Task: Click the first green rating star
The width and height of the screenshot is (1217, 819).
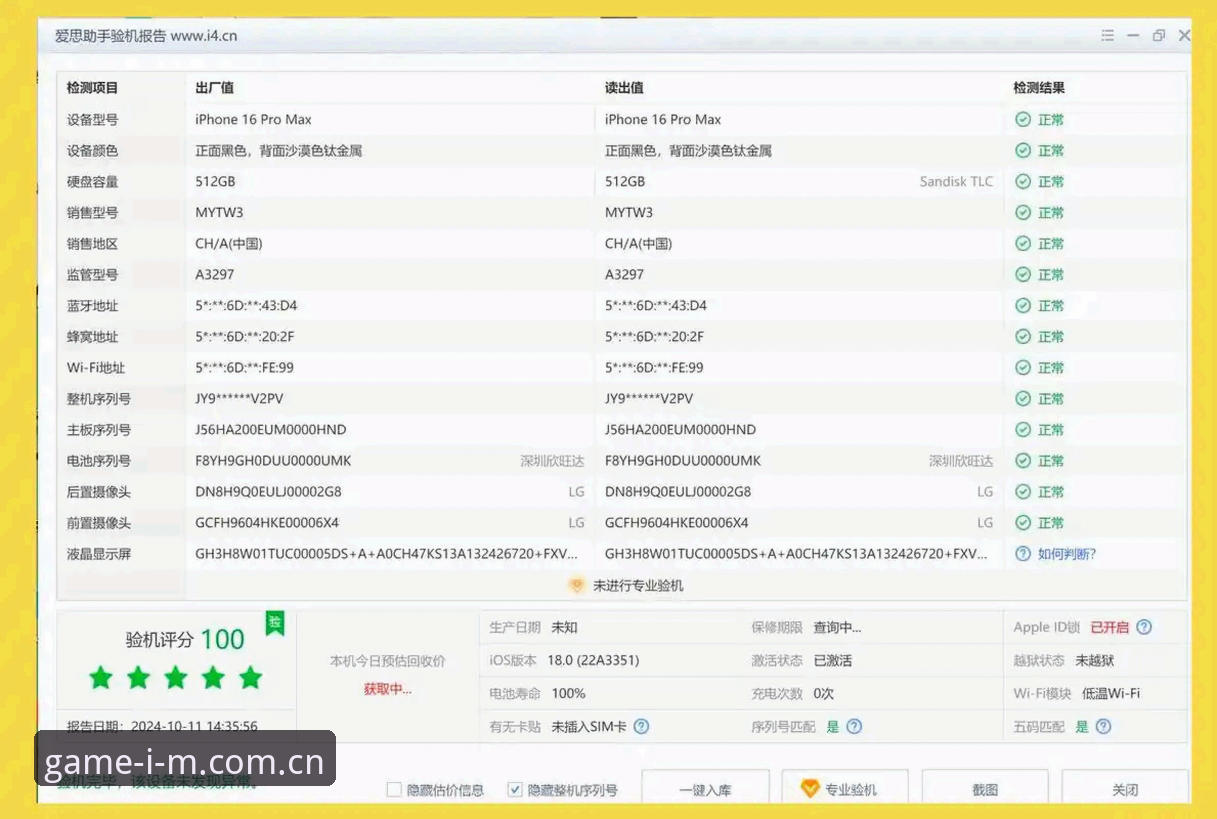Action: pyautogui.click(x=101, y=678)
